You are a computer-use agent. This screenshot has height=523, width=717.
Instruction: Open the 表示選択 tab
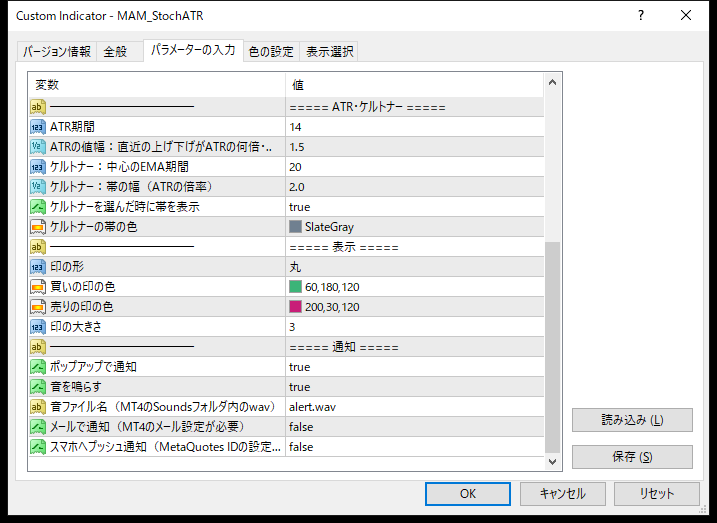point(329,51)
